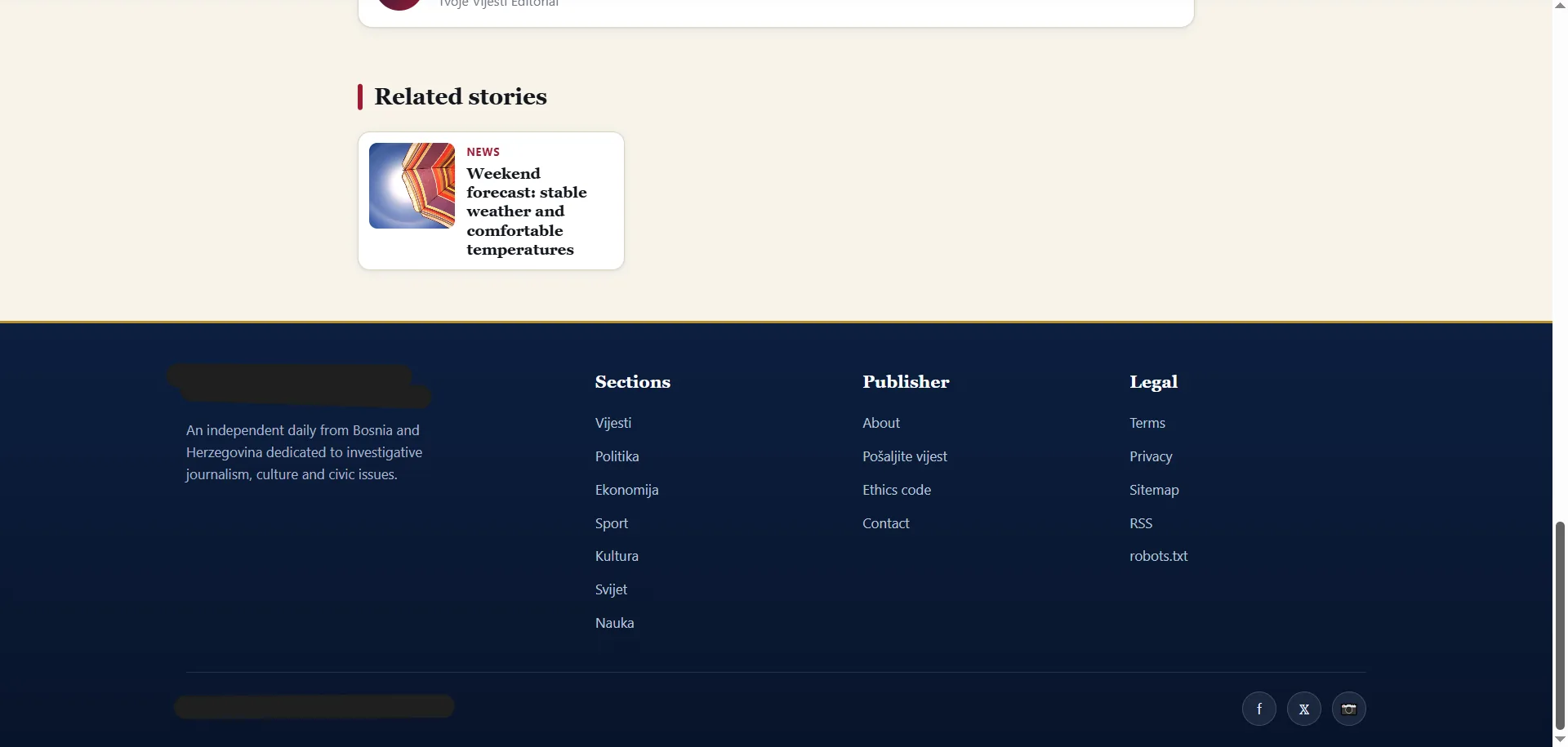
Task: Visit the Ekonomija section
Action: (626, 490)
